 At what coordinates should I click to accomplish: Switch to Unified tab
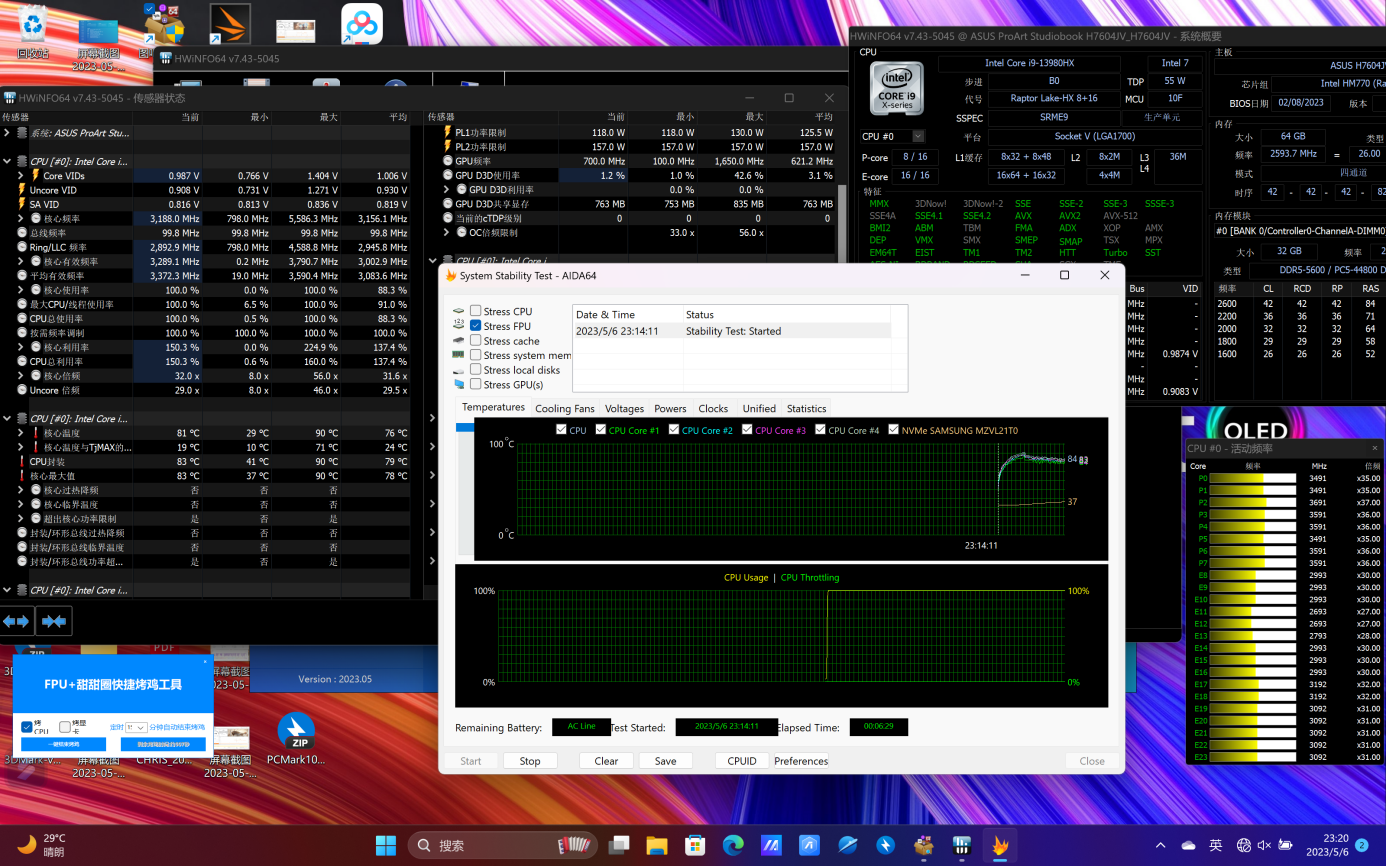click(759, 408)
